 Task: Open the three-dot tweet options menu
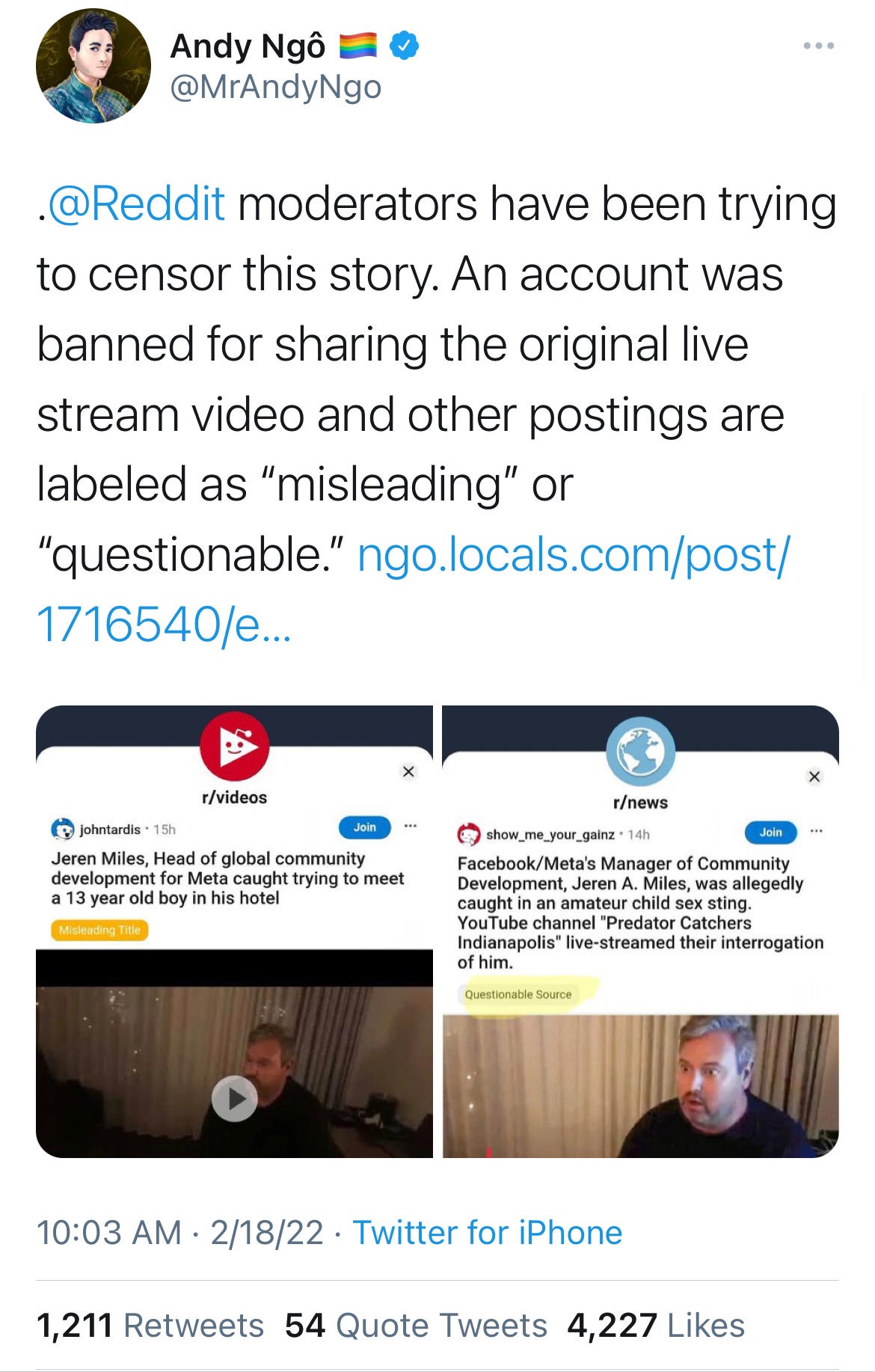click(x=819, y=46)
